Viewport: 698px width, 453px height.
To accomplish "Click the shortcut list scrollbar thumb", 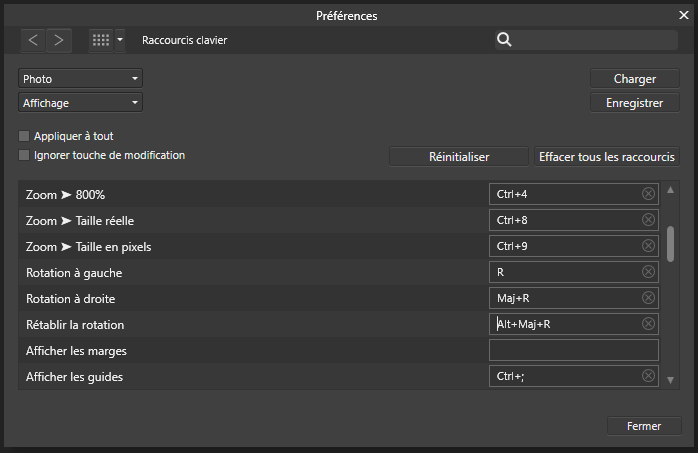I will (x=670, y=244).
